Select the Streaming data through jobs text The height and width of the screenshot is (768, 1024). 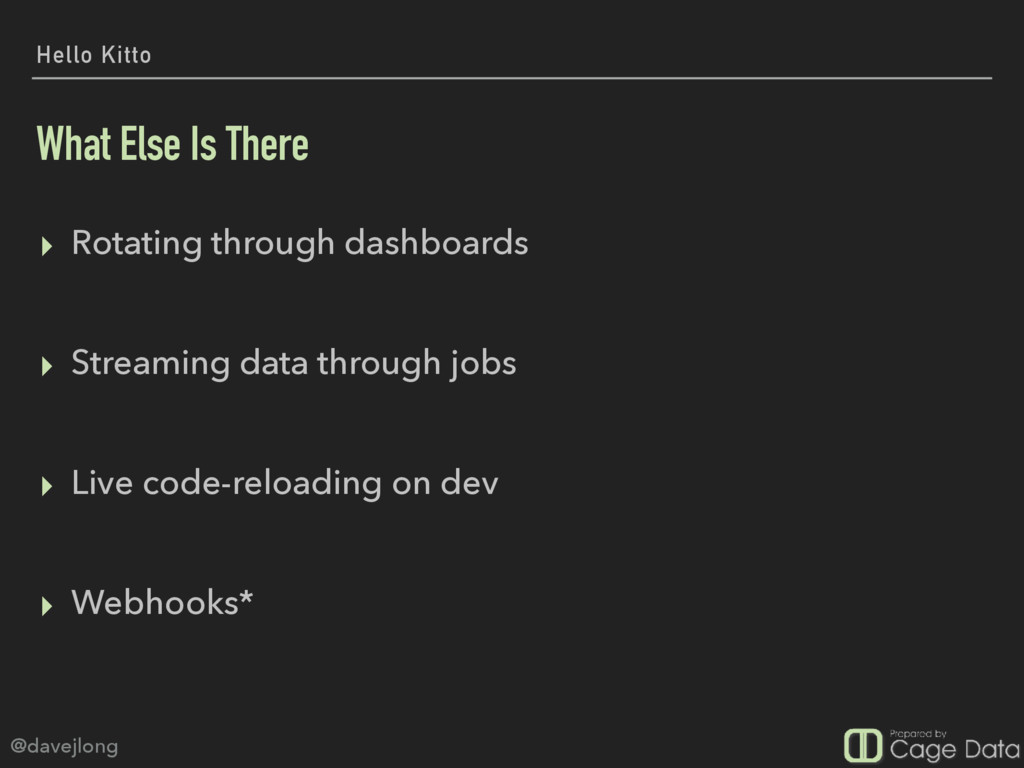tap(294, 364)
